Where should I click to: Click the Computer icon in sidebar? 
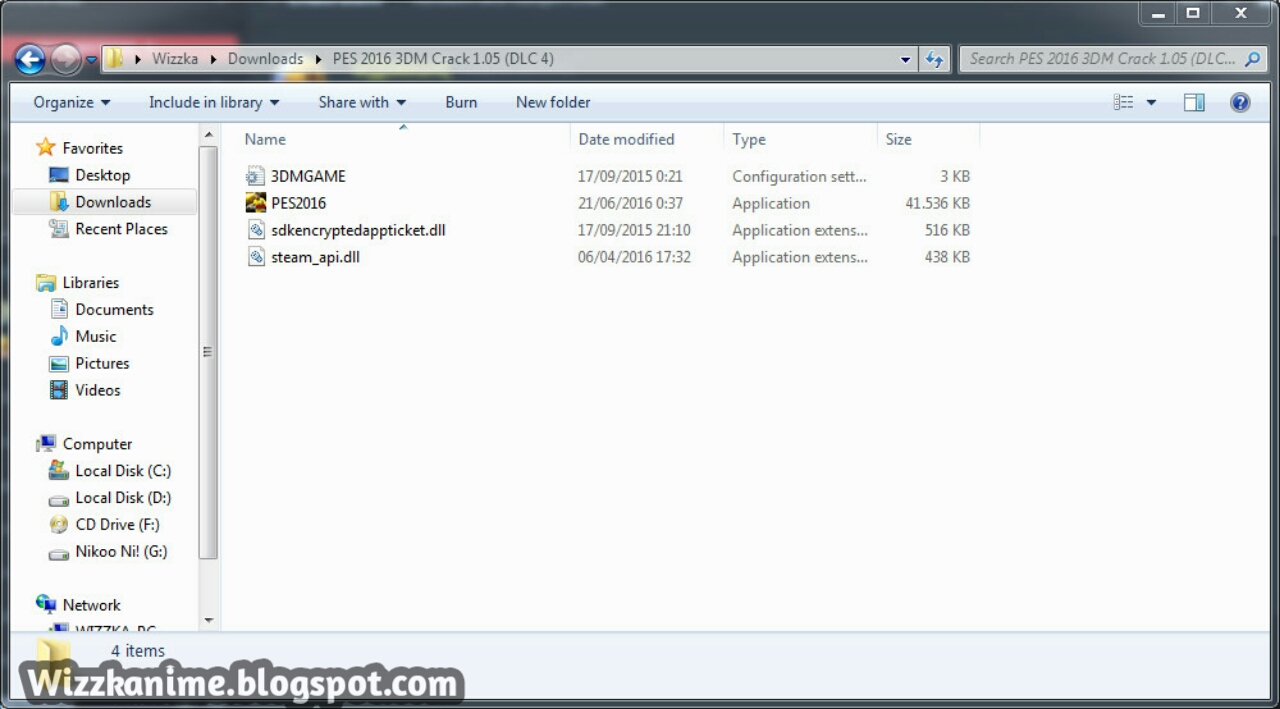[x=46, y=444]
